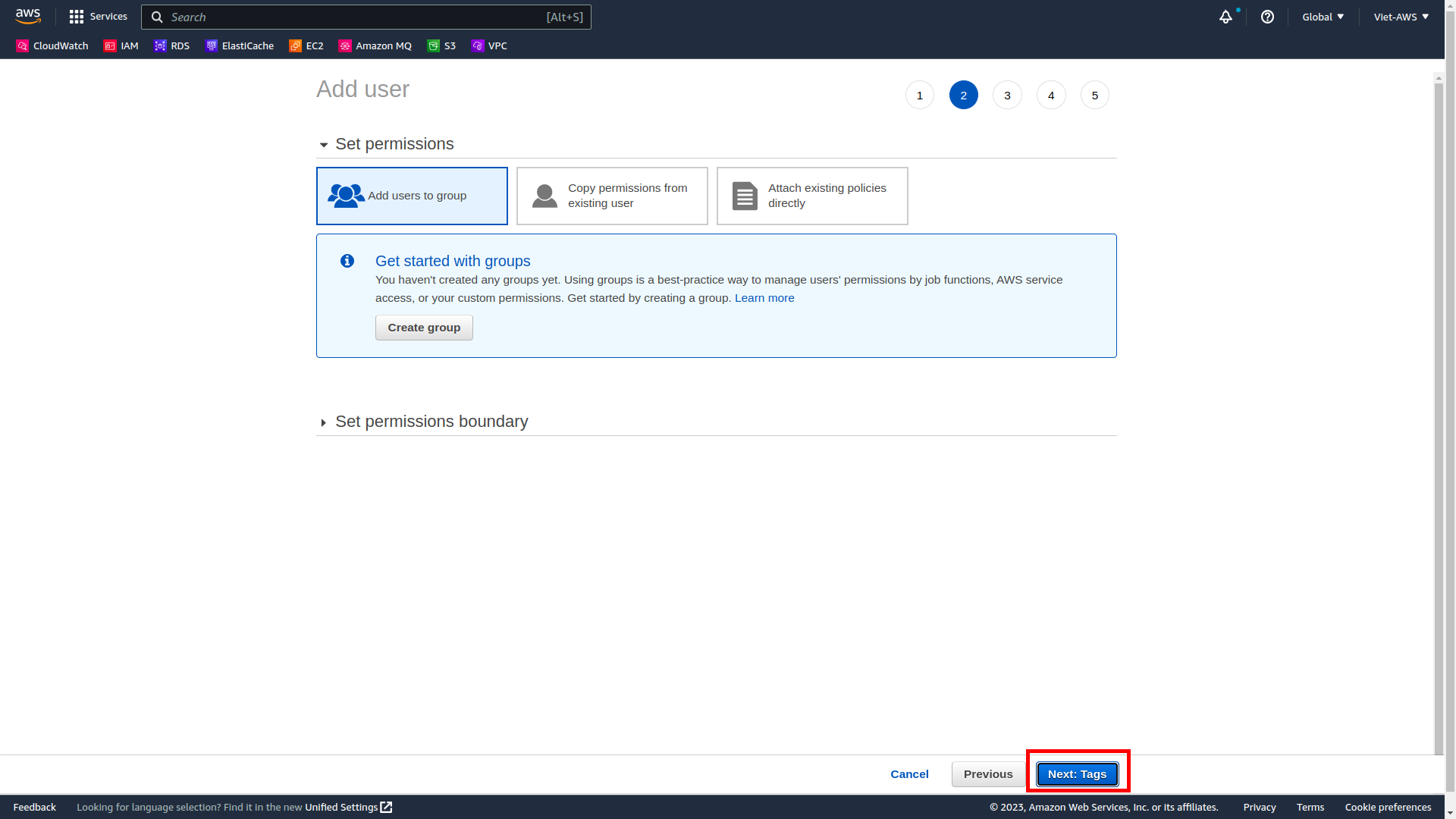Proceed with Next: Tags button
The width and height of the screenshot is (1456, 819).
point(1078,774)
